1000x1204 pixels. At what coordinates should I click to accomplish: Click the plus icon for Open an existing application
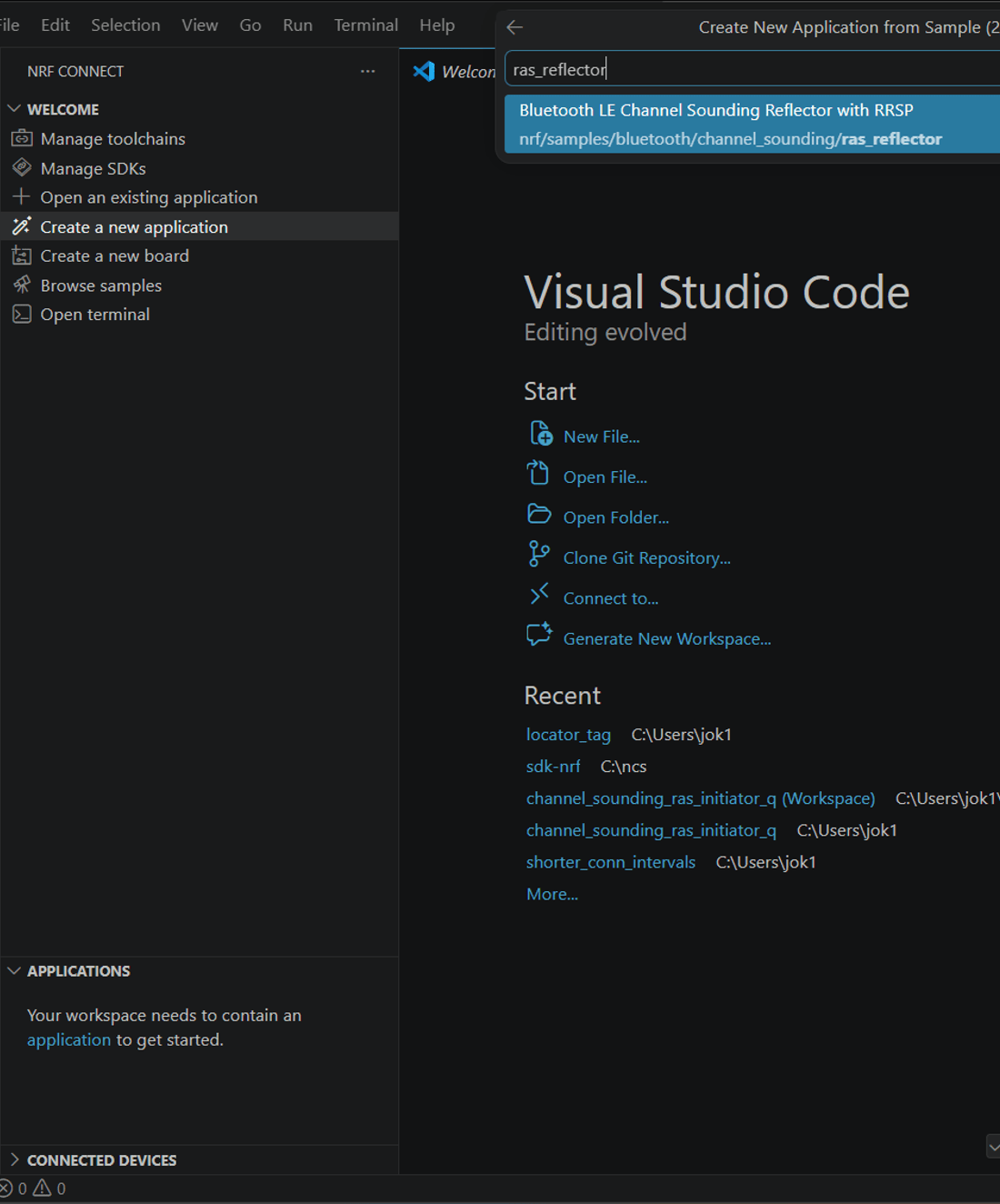[22, 196]
